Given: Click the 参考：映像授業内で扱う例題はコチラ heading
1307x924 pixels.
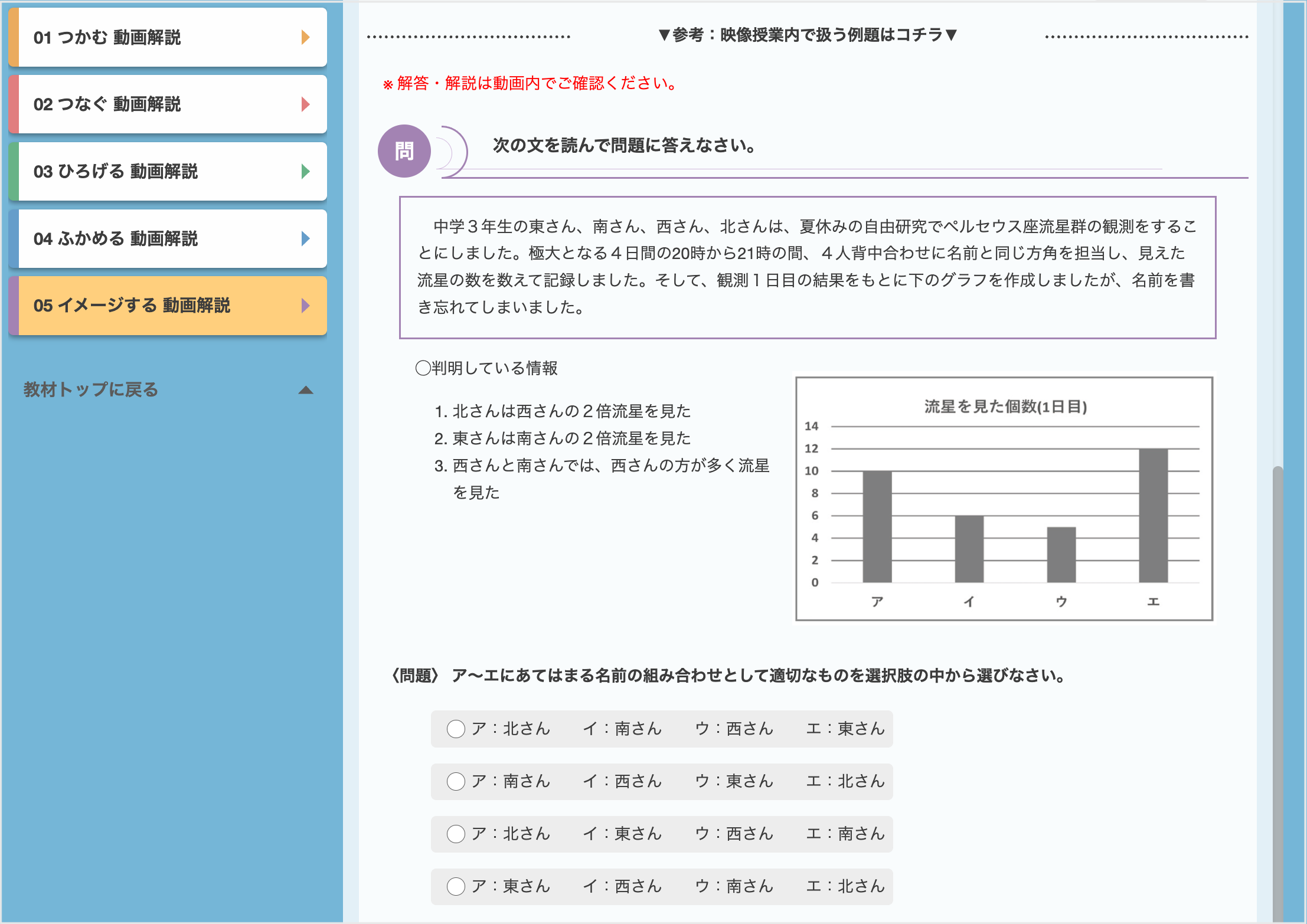Looking at the screenshot, I should point(808,35).
